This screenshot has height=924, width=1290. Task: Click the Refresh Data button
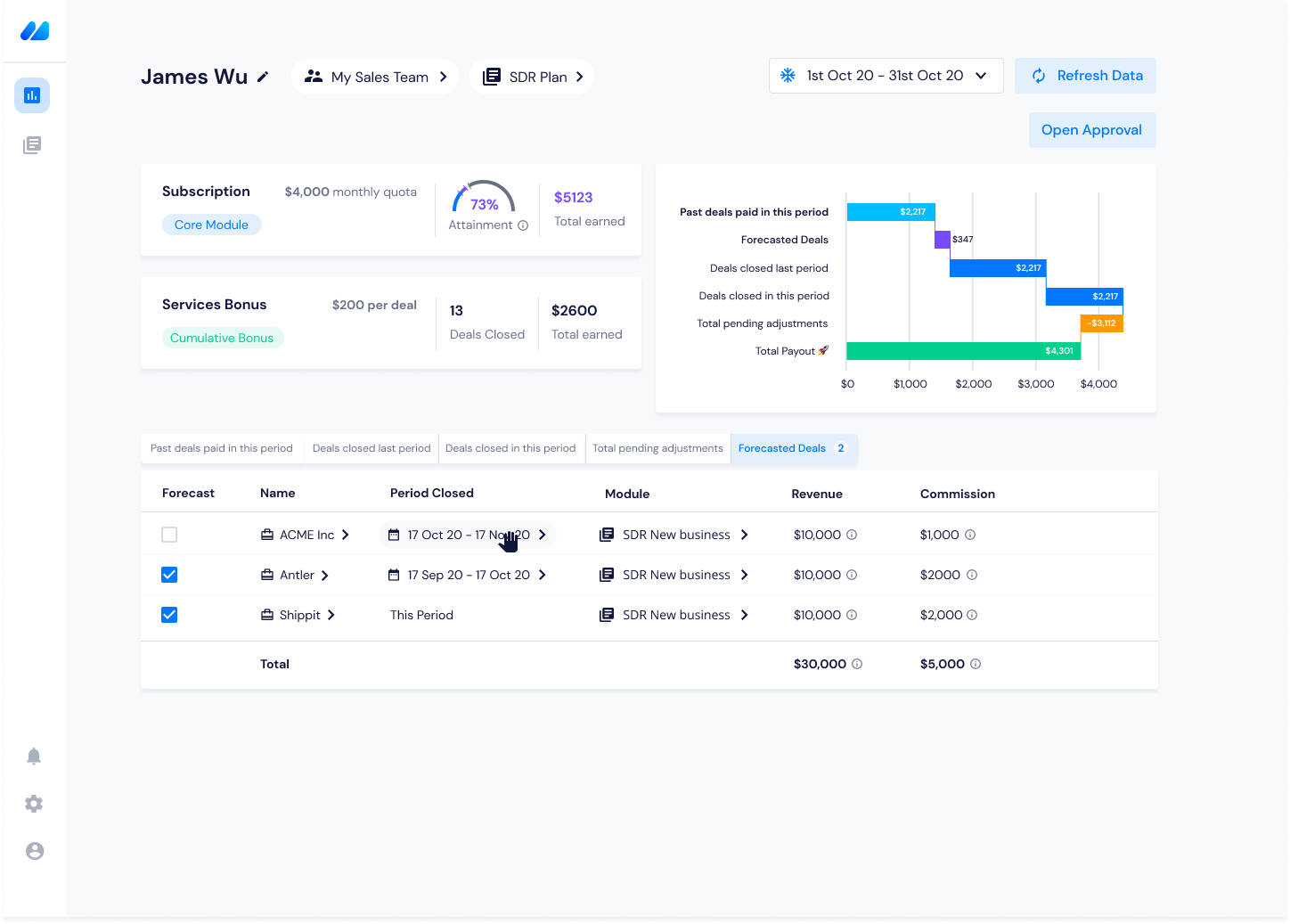point(1085,76)
